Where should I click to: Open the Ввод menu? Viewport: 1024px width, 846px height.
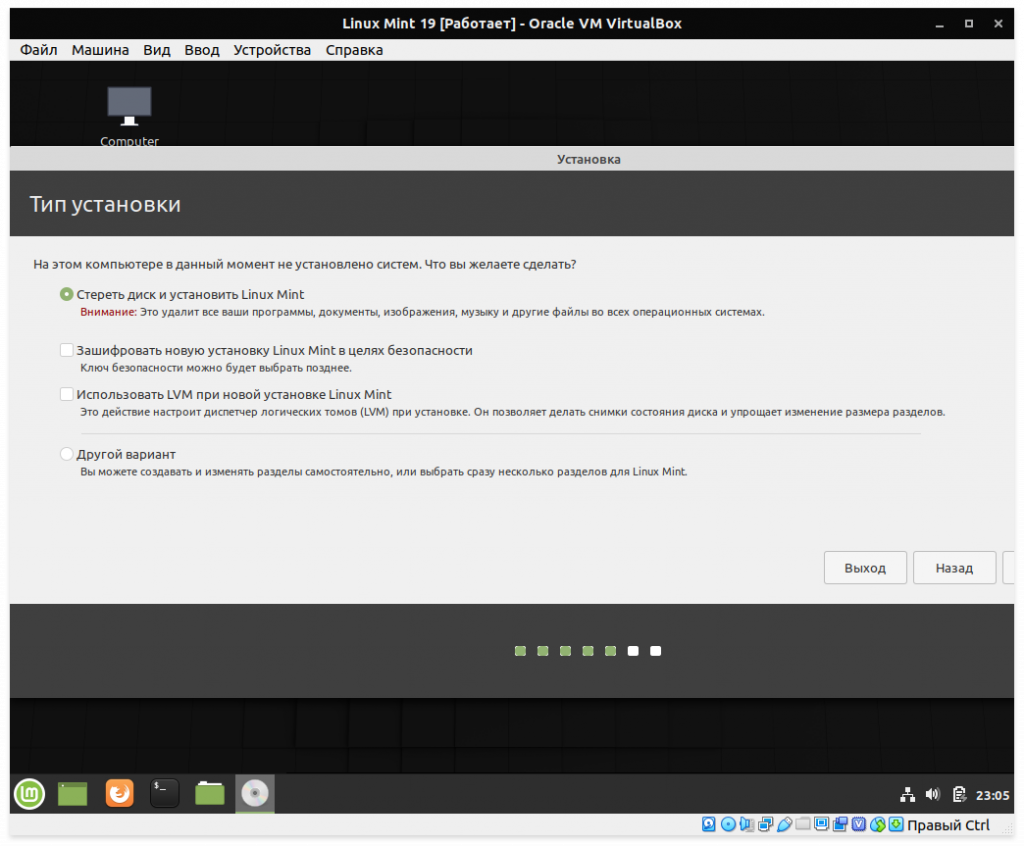[x=202, y=50]
